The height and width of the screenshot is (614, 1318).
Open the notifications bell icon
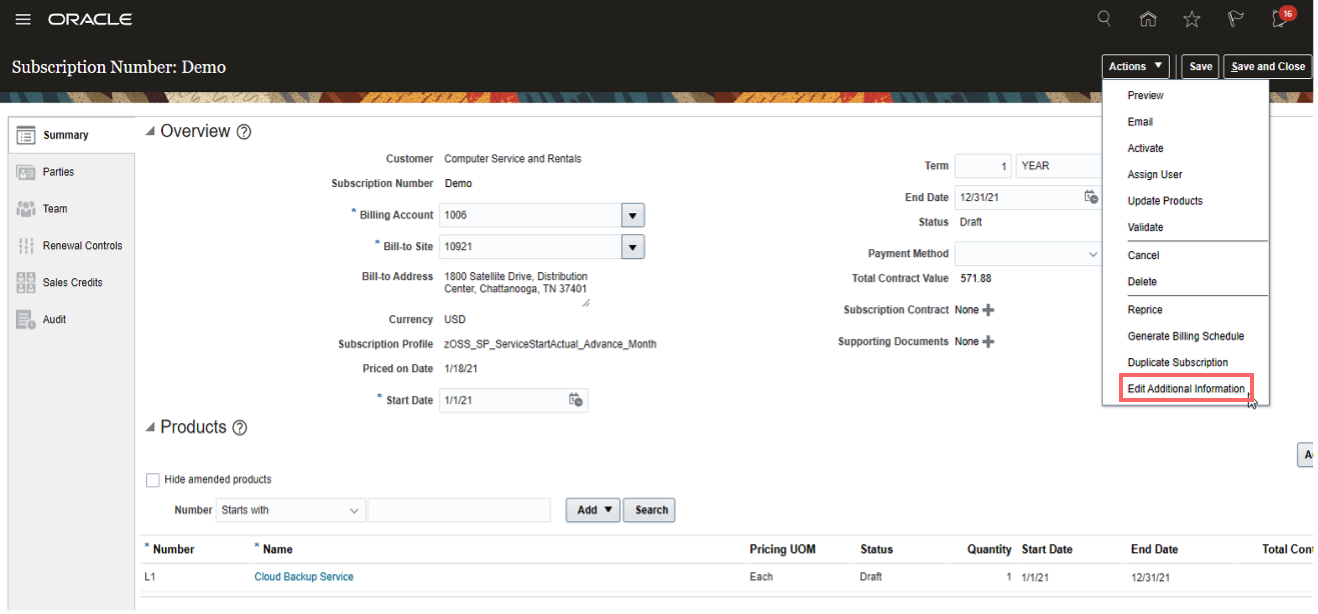(1280, 18)
